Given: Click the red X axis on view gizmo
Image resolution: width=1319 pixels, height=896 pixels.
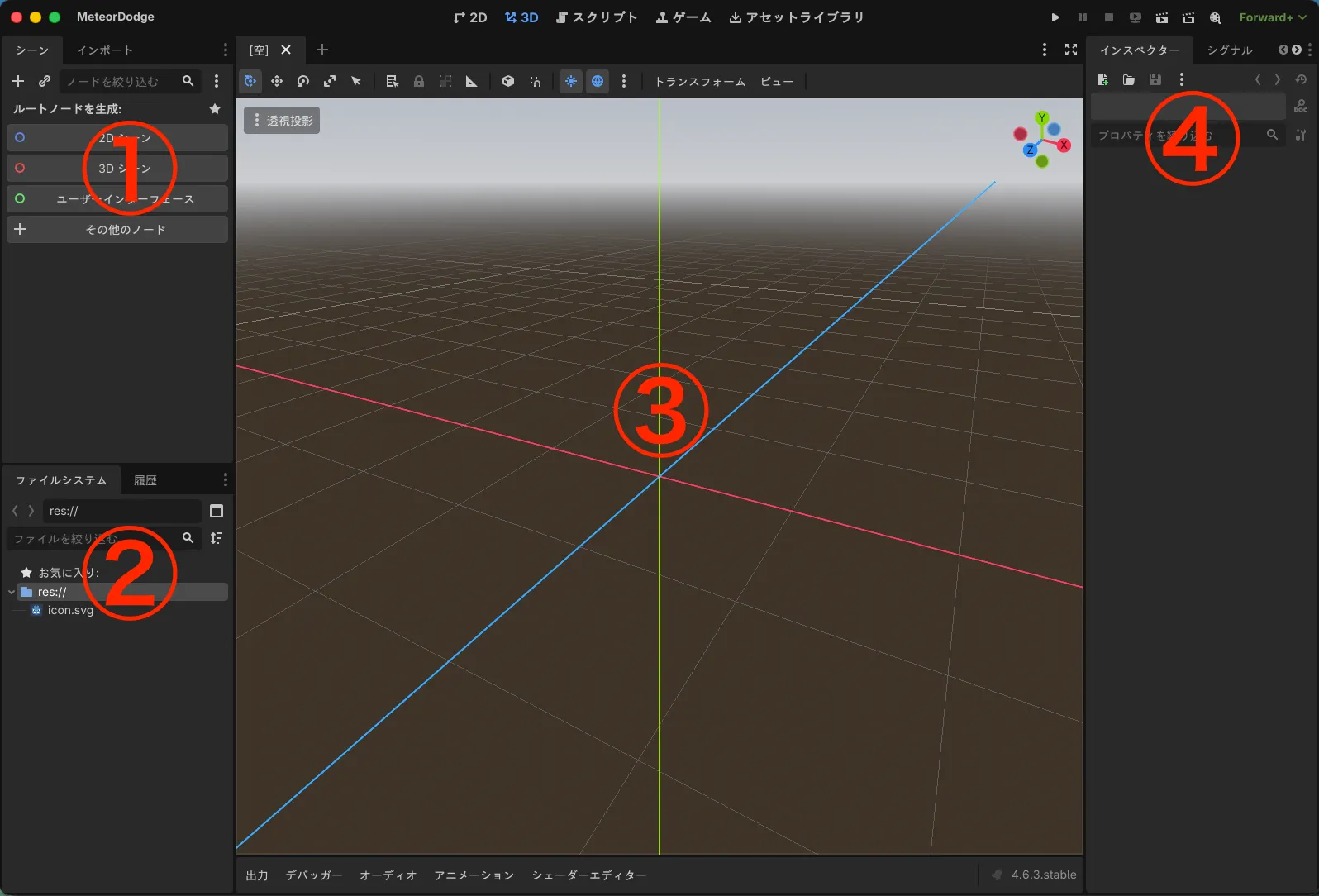Looking at the screenshot, I should pos(1064,145).
